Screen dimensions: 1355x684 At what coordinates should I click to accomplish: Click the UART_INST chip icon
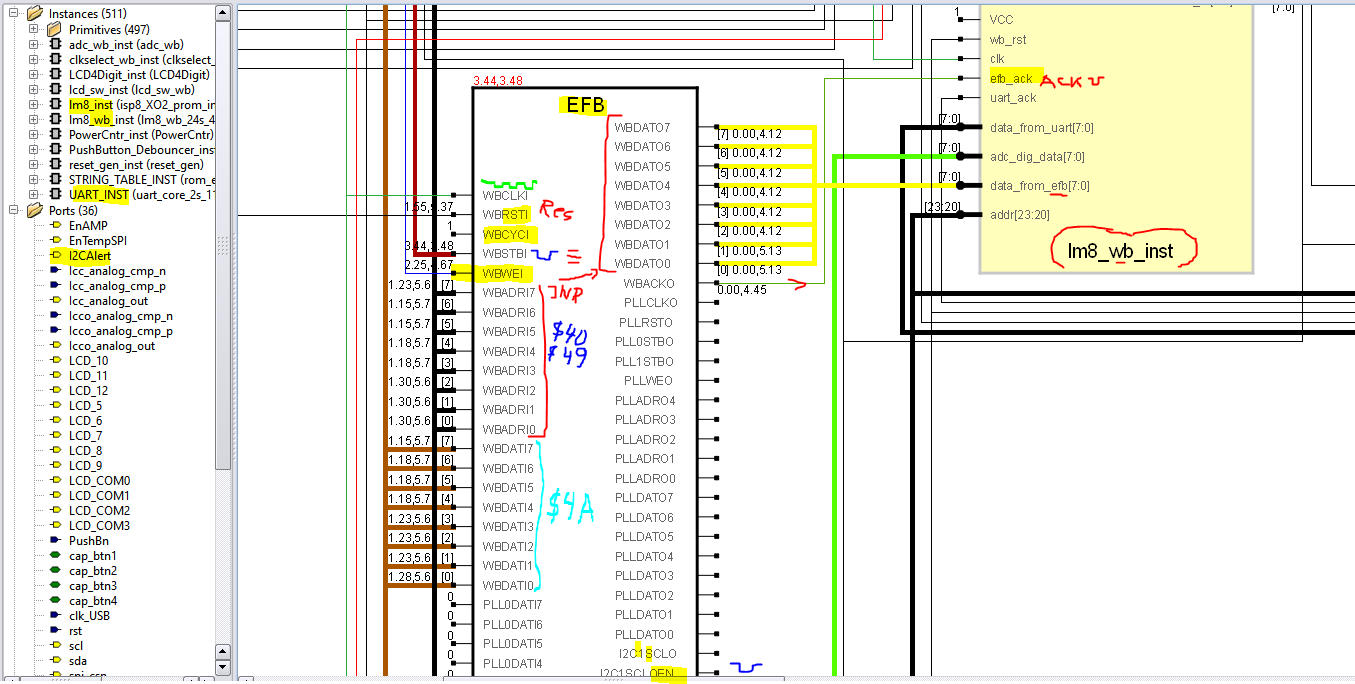tap(55, 195)
